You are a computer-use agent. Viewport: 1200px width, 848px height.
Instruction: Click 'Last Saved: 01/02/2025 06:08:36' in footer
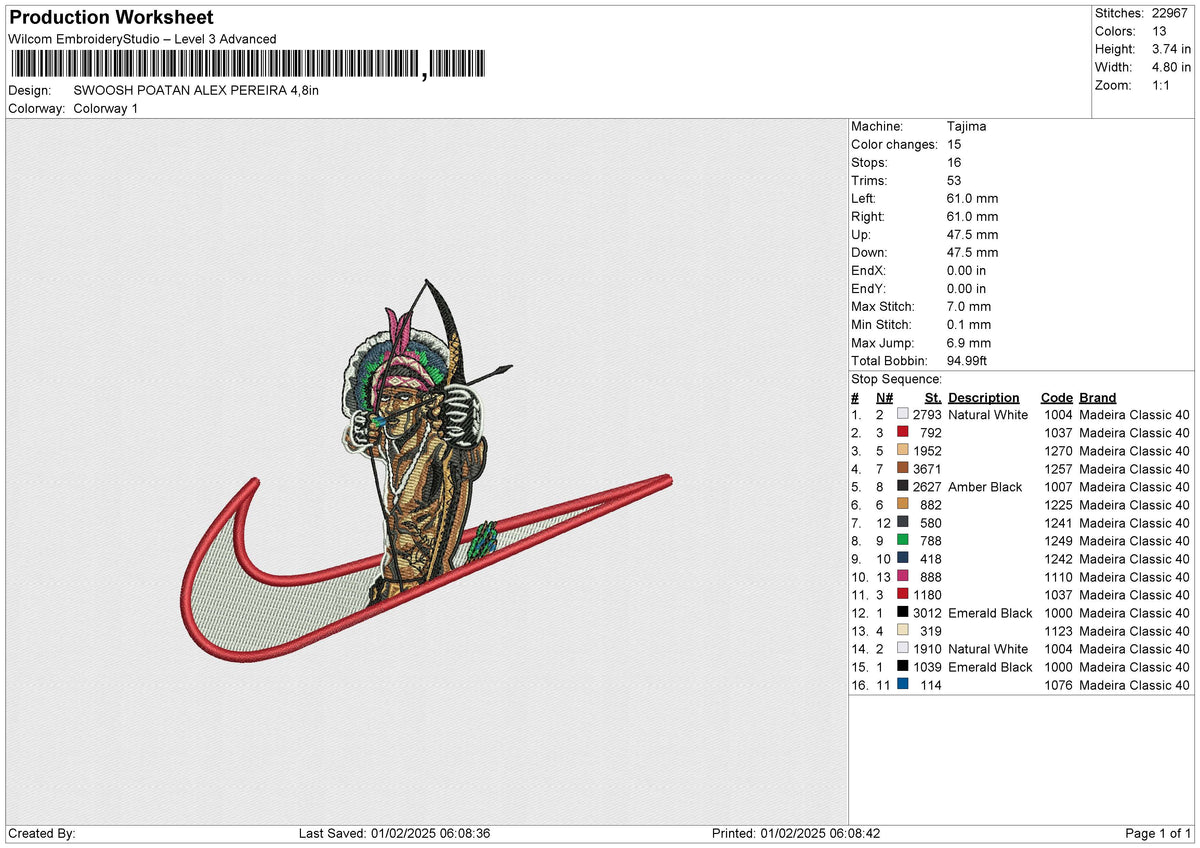coord(395,834)
